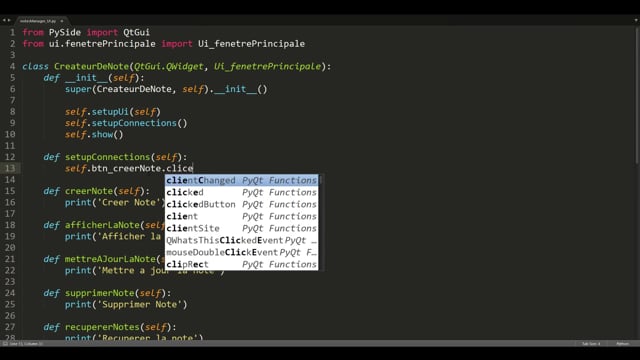Viewport: 640px width, 360px height.
Task: Pick the client completion entry
Action: (241, 216)
